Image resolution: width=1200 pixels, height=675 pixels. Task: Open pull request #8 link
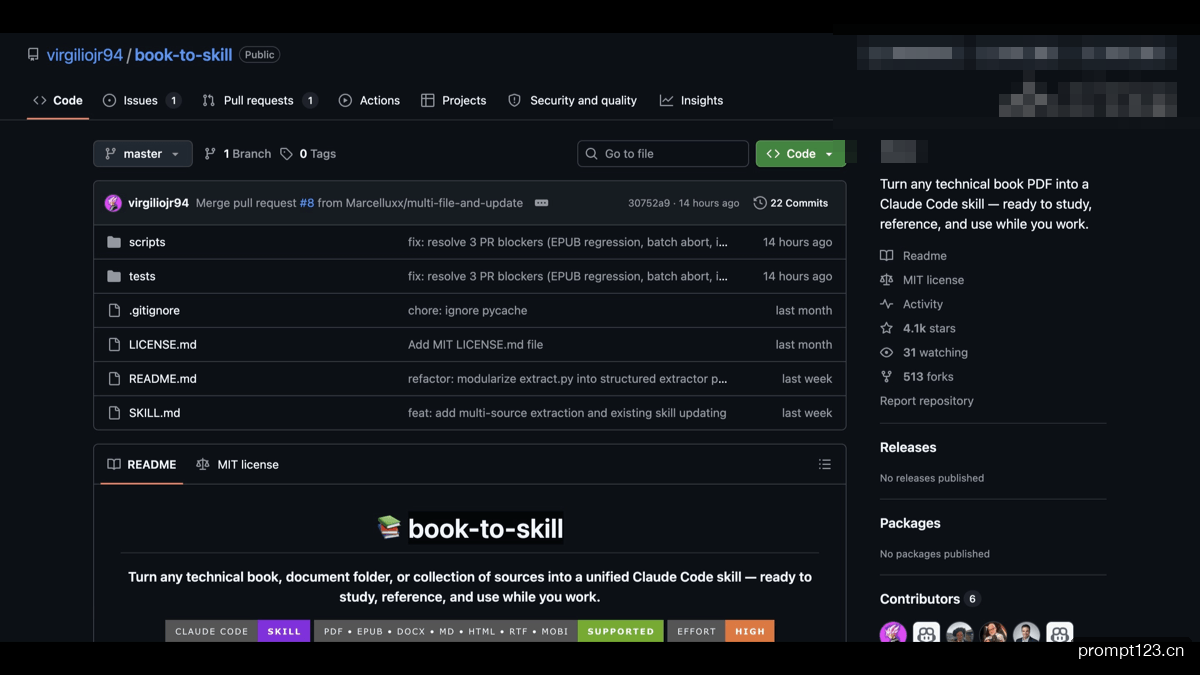click(306, 203)
